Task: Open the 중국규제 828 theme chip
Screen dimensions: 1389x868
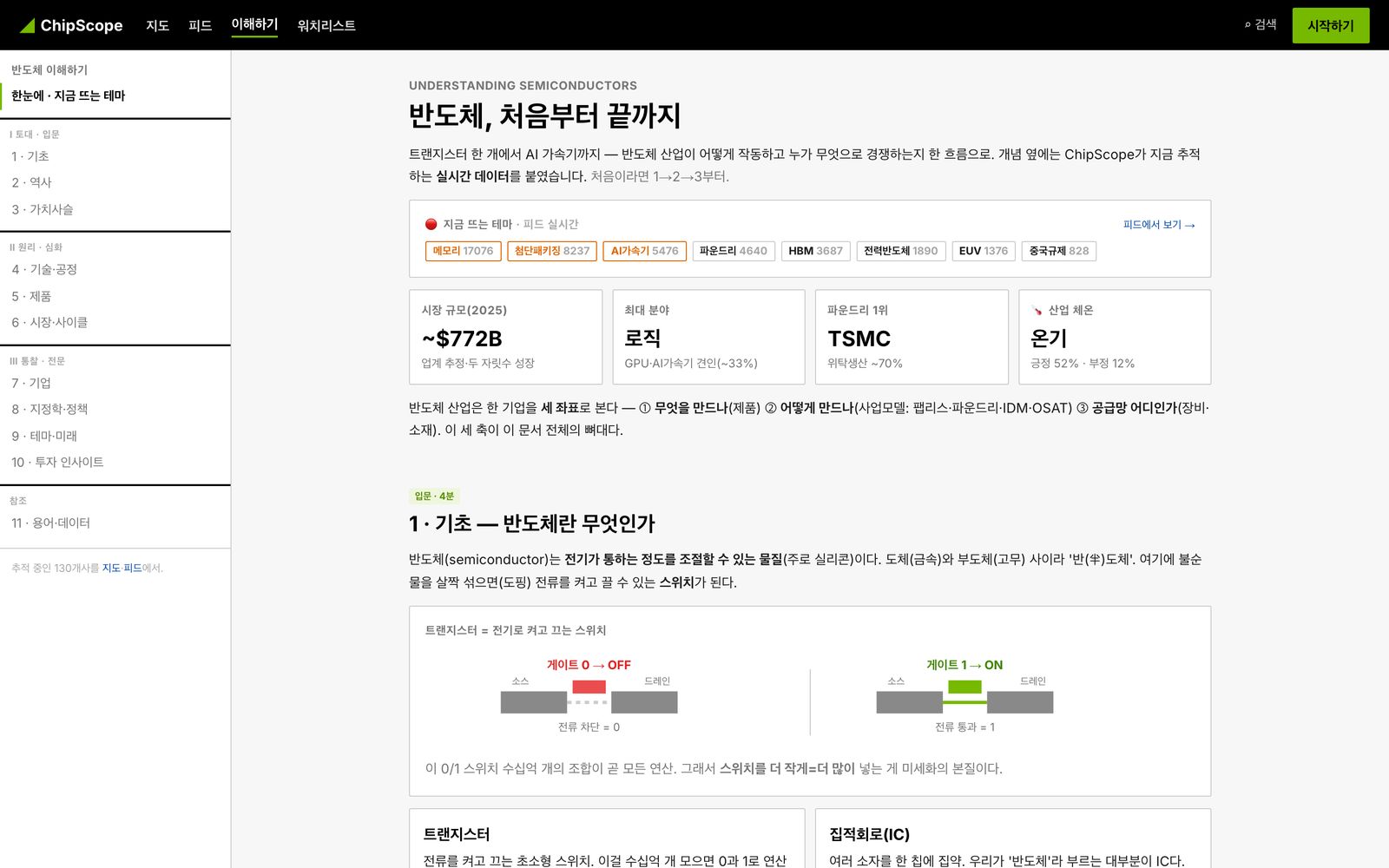Action: pyautogui.click(x=1059, y=251)
